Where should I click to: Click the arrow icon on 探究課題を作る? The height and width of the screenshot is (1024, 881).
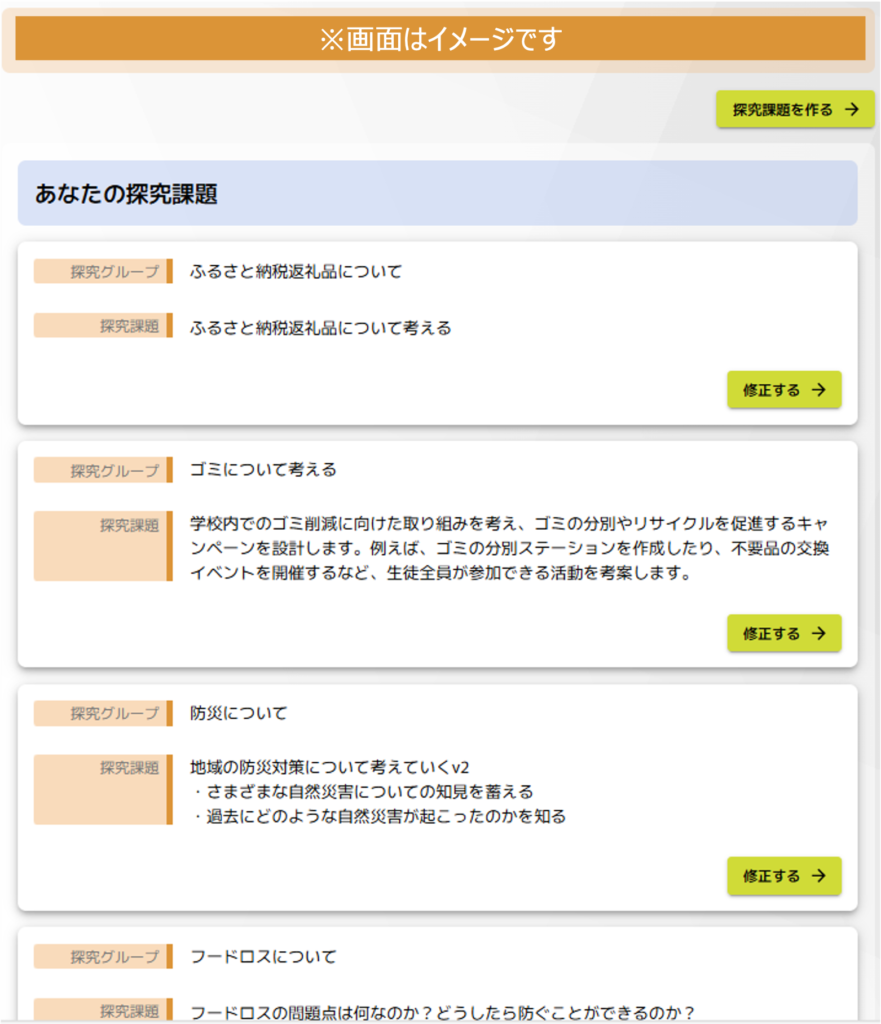point(852,110)
